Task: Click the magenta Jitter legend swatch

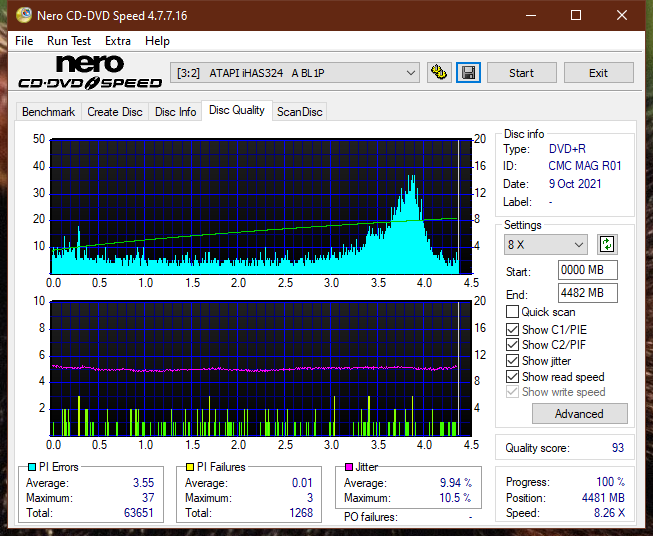Action: tap(349, 467)
